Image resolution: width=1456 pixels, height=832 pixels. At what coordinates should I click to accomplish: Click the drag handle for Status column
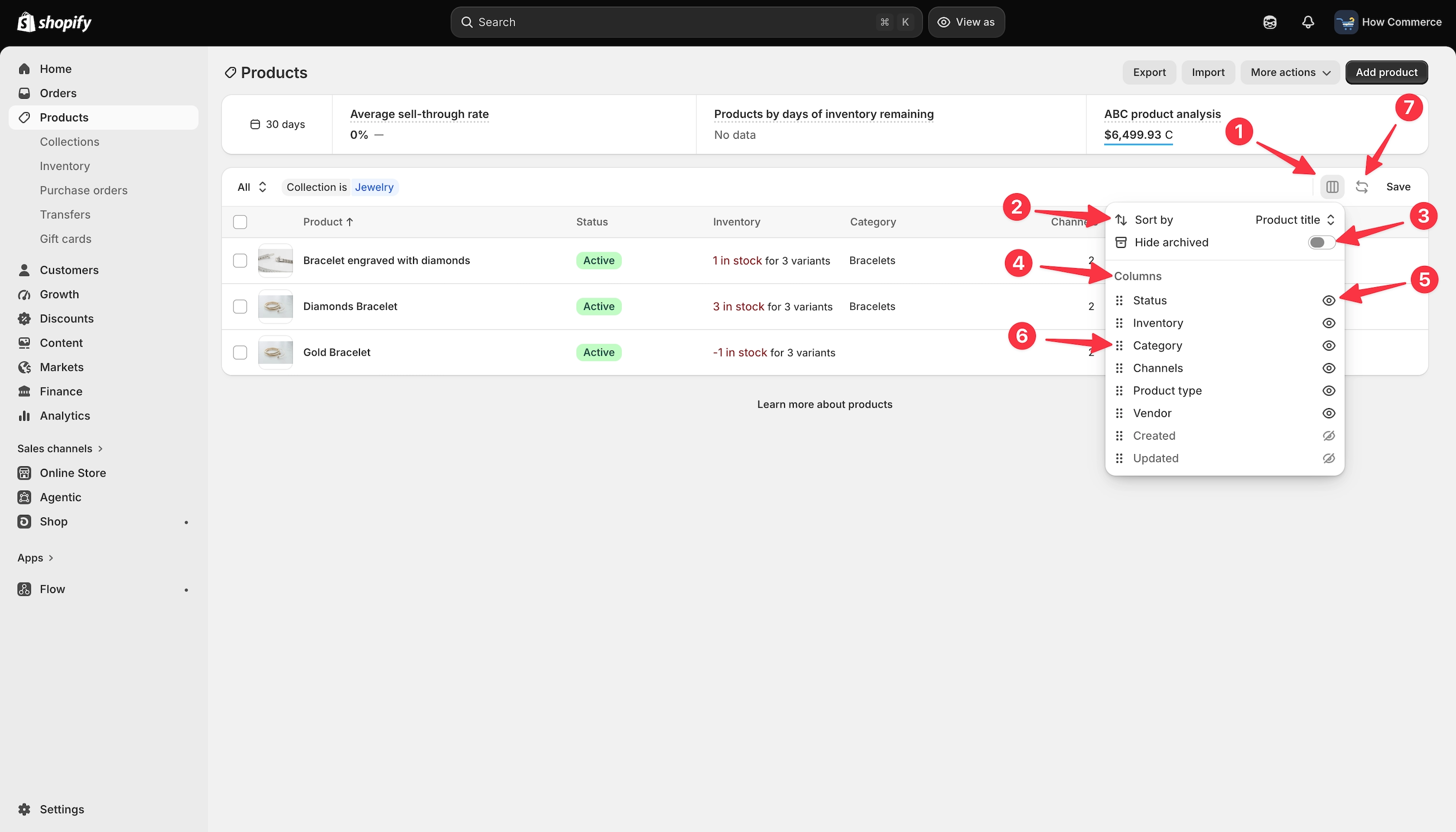coord(1119,300)
